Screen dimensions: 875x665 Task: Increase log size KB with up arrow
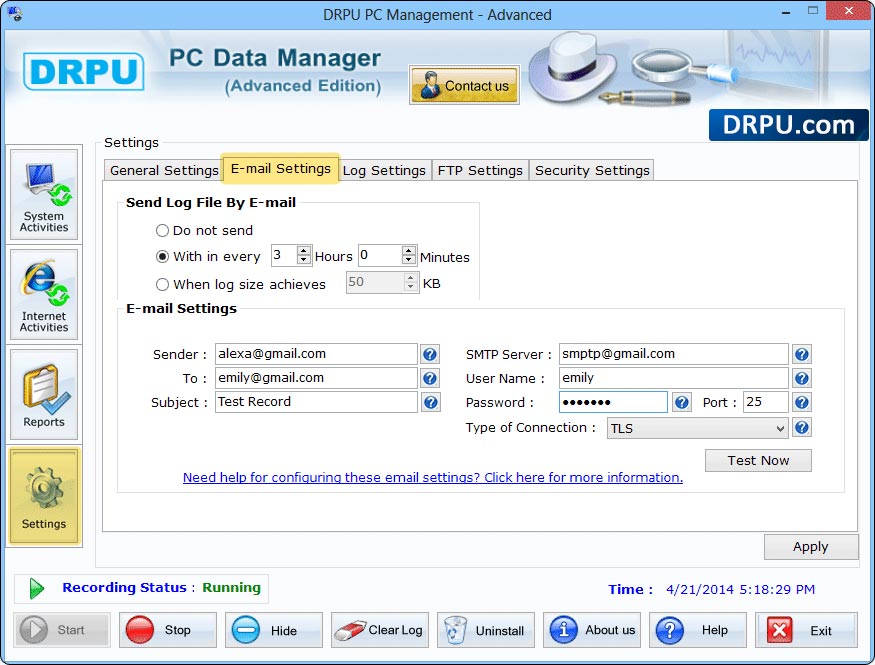click(x=411, y=277)
